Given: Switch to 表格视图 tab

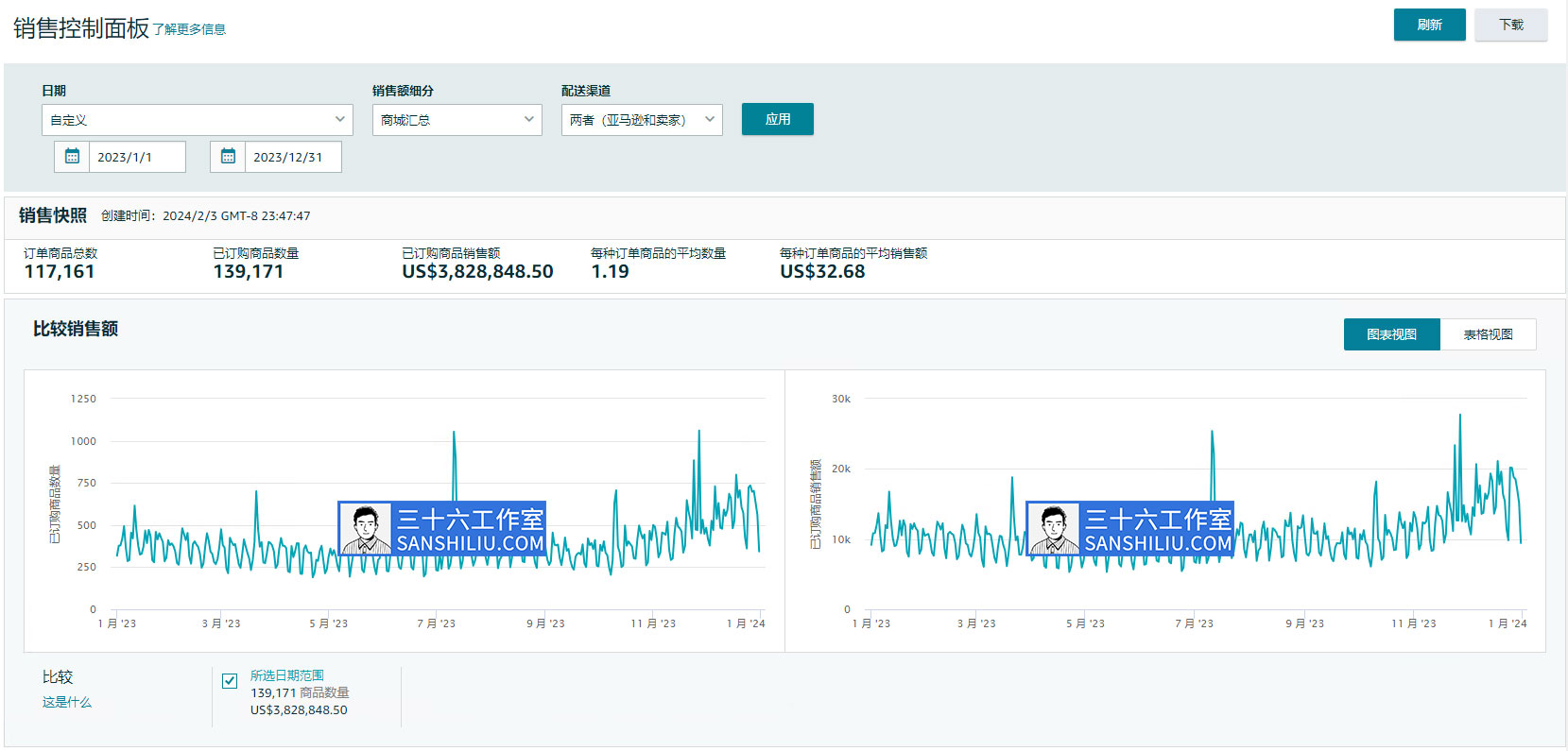Looking at the screenshot, I should [x=1489, y=334].
